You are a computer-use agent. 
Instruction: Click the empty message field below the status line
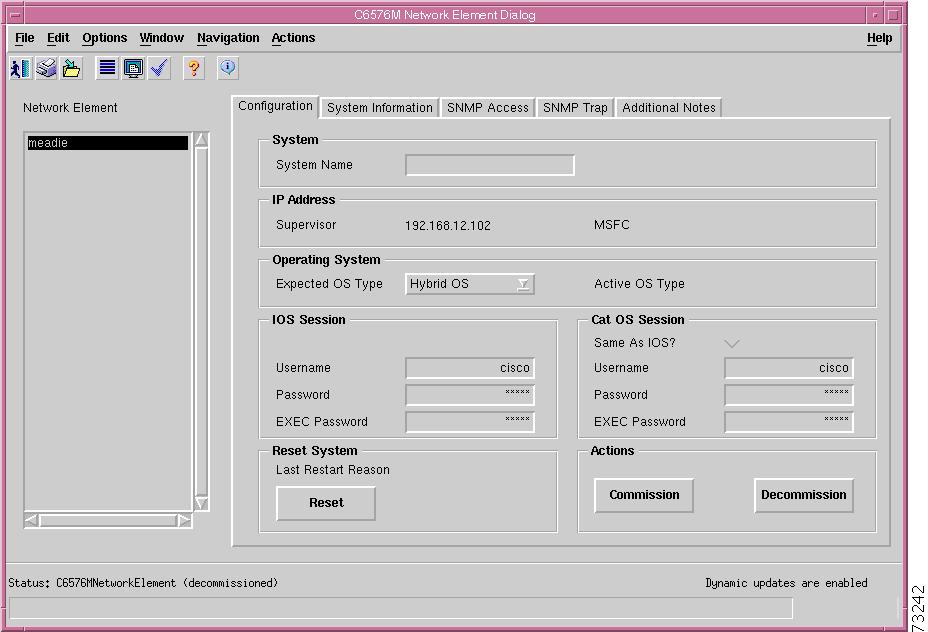click(401, 608)
